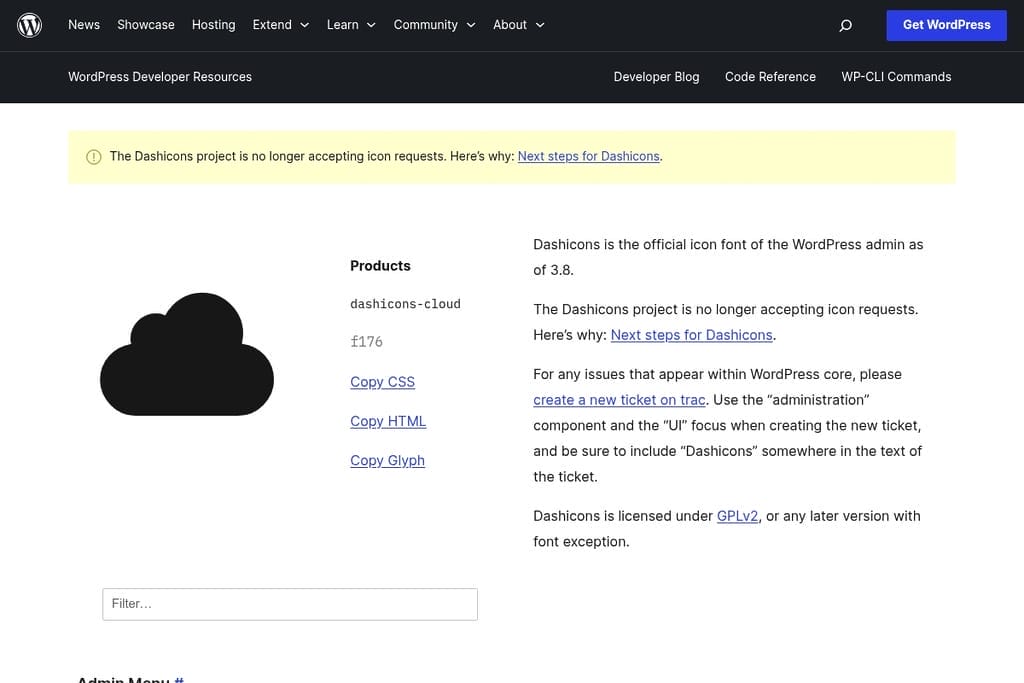Expand the Extend dropdown menu

(x=280, y=25)
